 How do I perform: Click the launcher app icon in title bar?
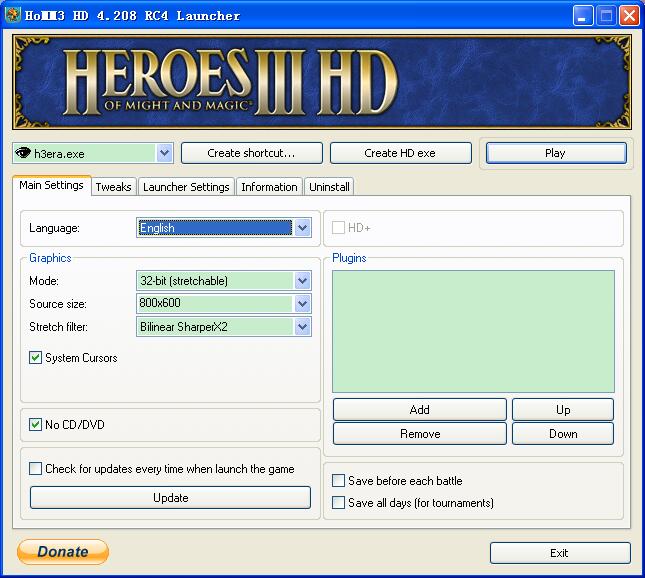[x=12, y=15]
